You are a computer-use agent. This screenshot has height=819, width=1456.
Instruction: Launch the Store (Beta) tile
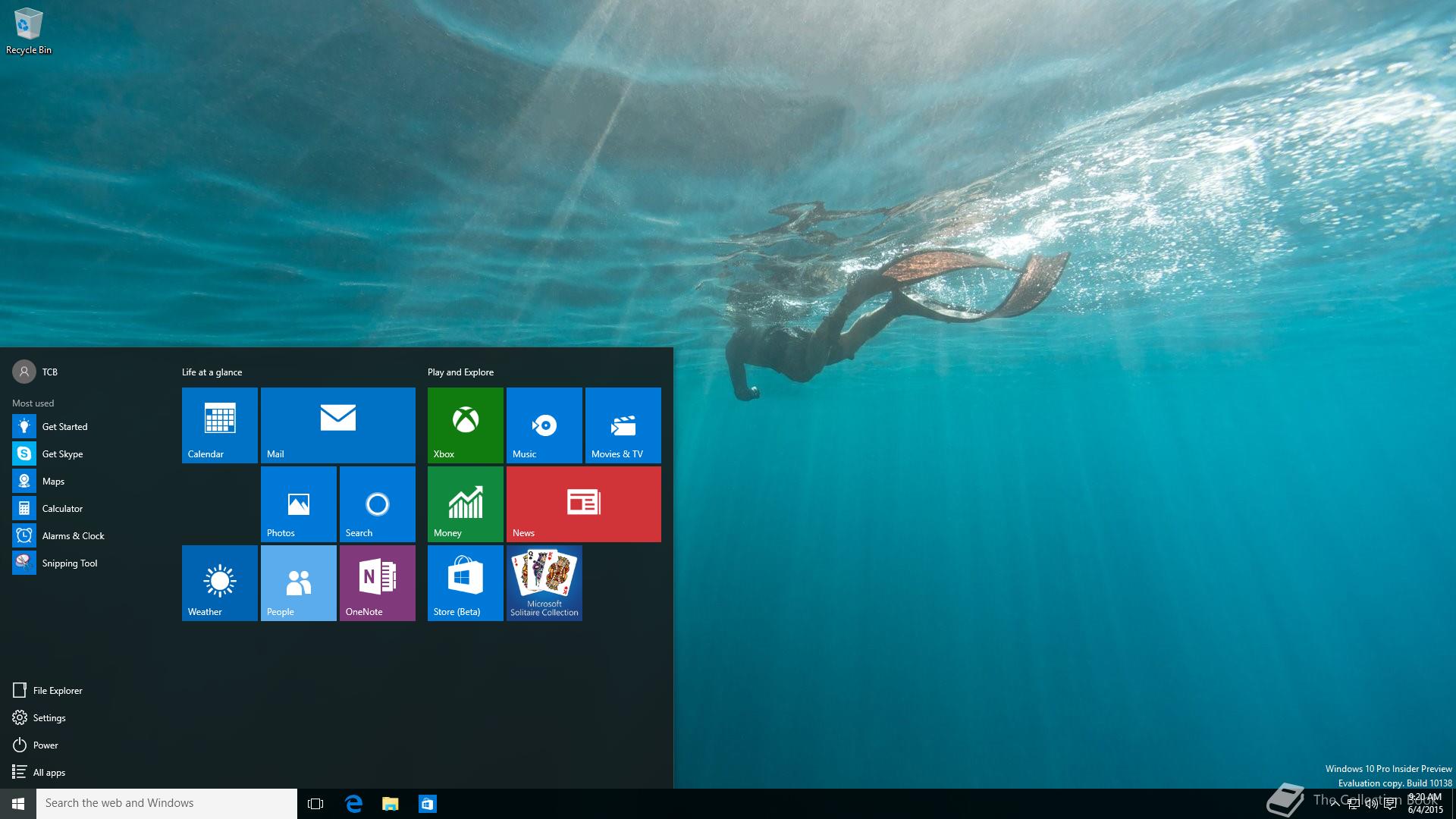pyautogui.click(x=466, y=583)
